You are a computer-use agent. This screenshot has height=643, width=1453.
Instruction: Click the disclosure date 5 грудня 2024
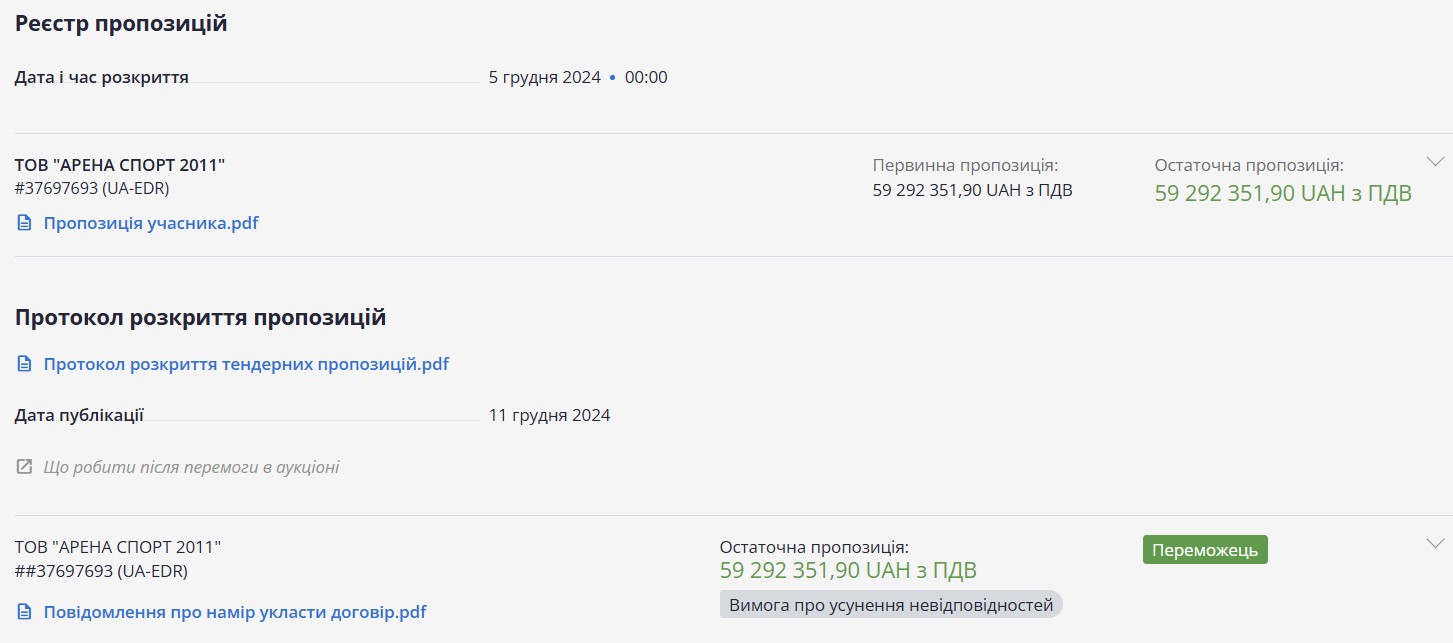coord(544,77)
